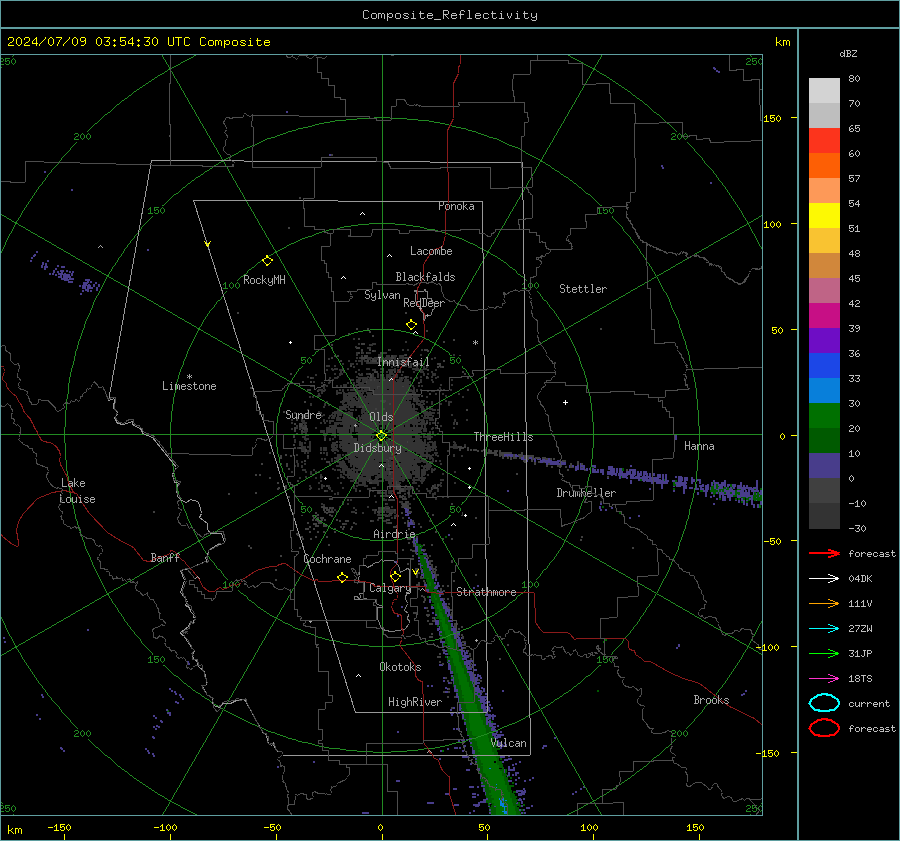The width and height of the screenshot is (900, 841).
Task: Click the Brooks label
Action: [x=711, y=700]
